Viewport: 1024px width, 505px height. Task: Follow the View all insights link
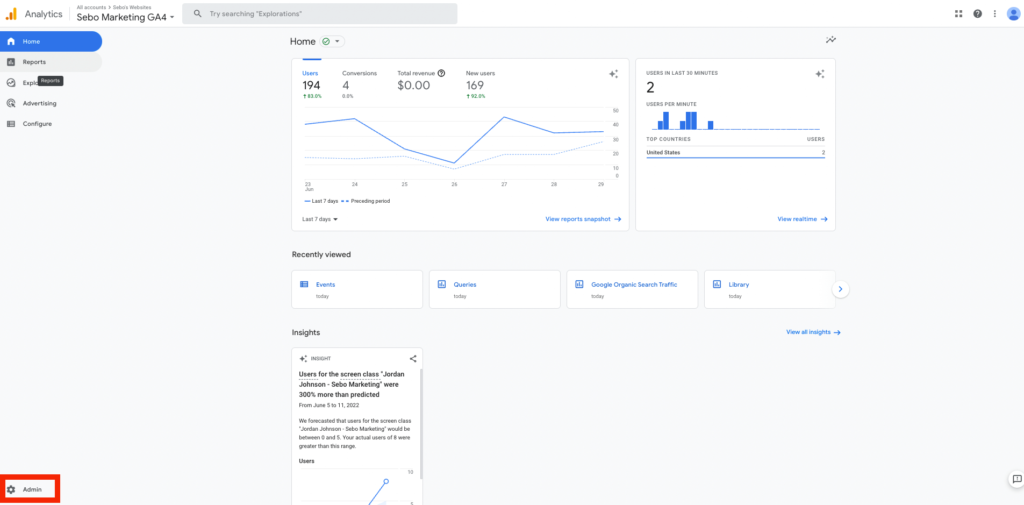click(813, 332)
